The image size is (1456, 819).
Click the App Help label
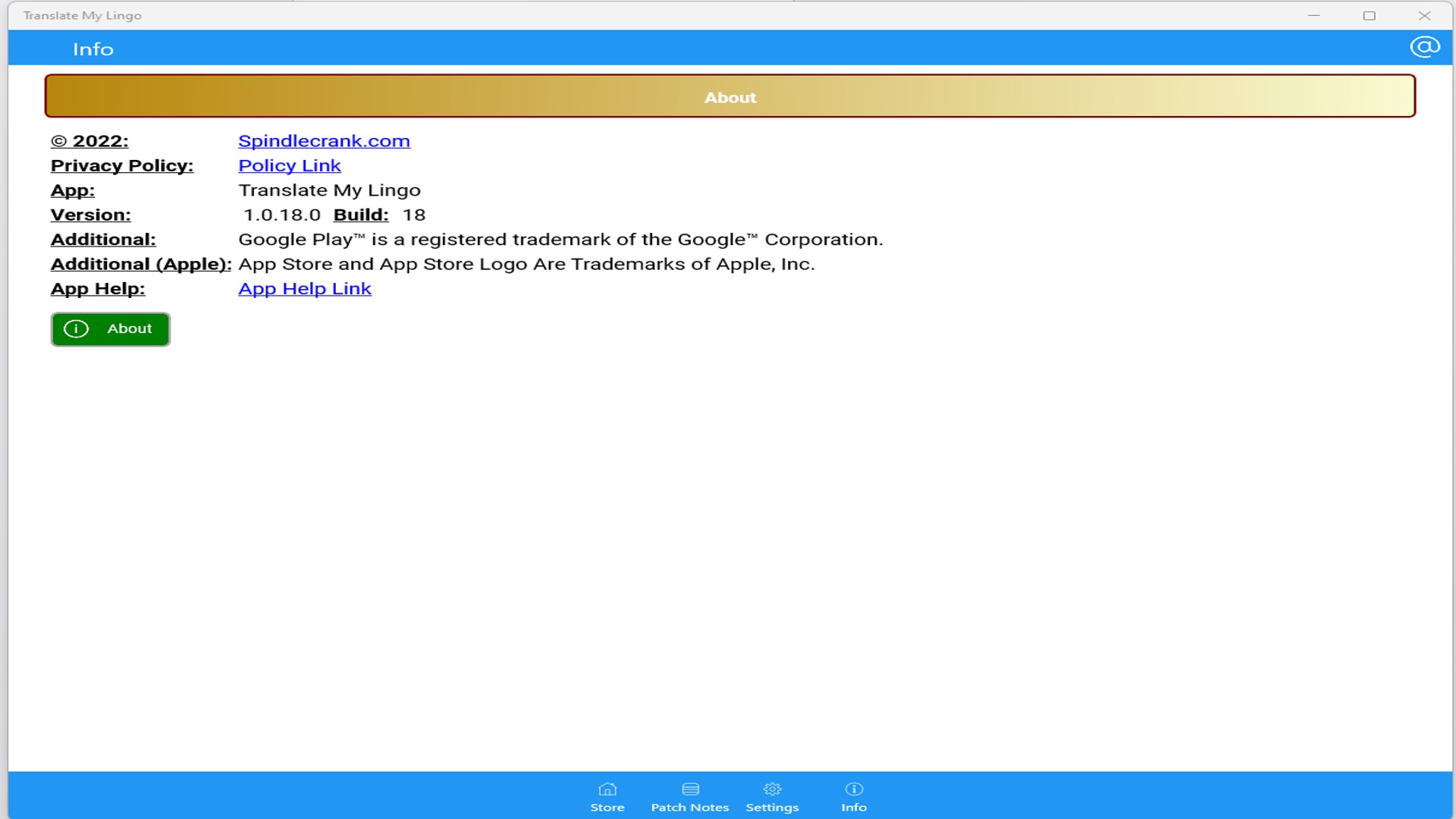(x=97, y=289)
